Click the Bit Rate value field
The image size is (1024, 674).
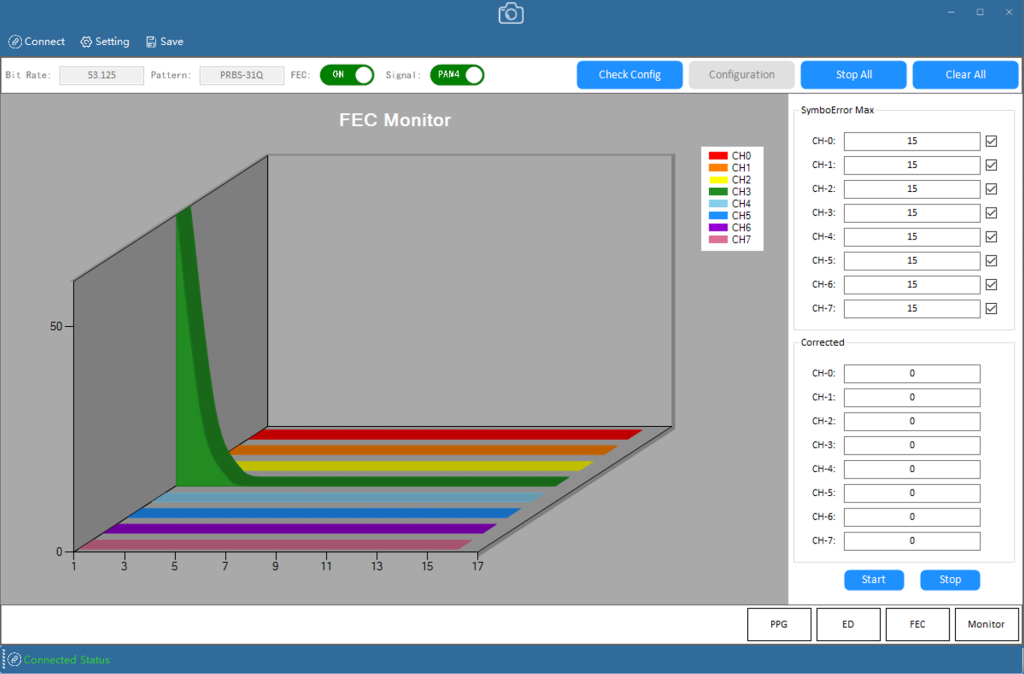point(101,75)
